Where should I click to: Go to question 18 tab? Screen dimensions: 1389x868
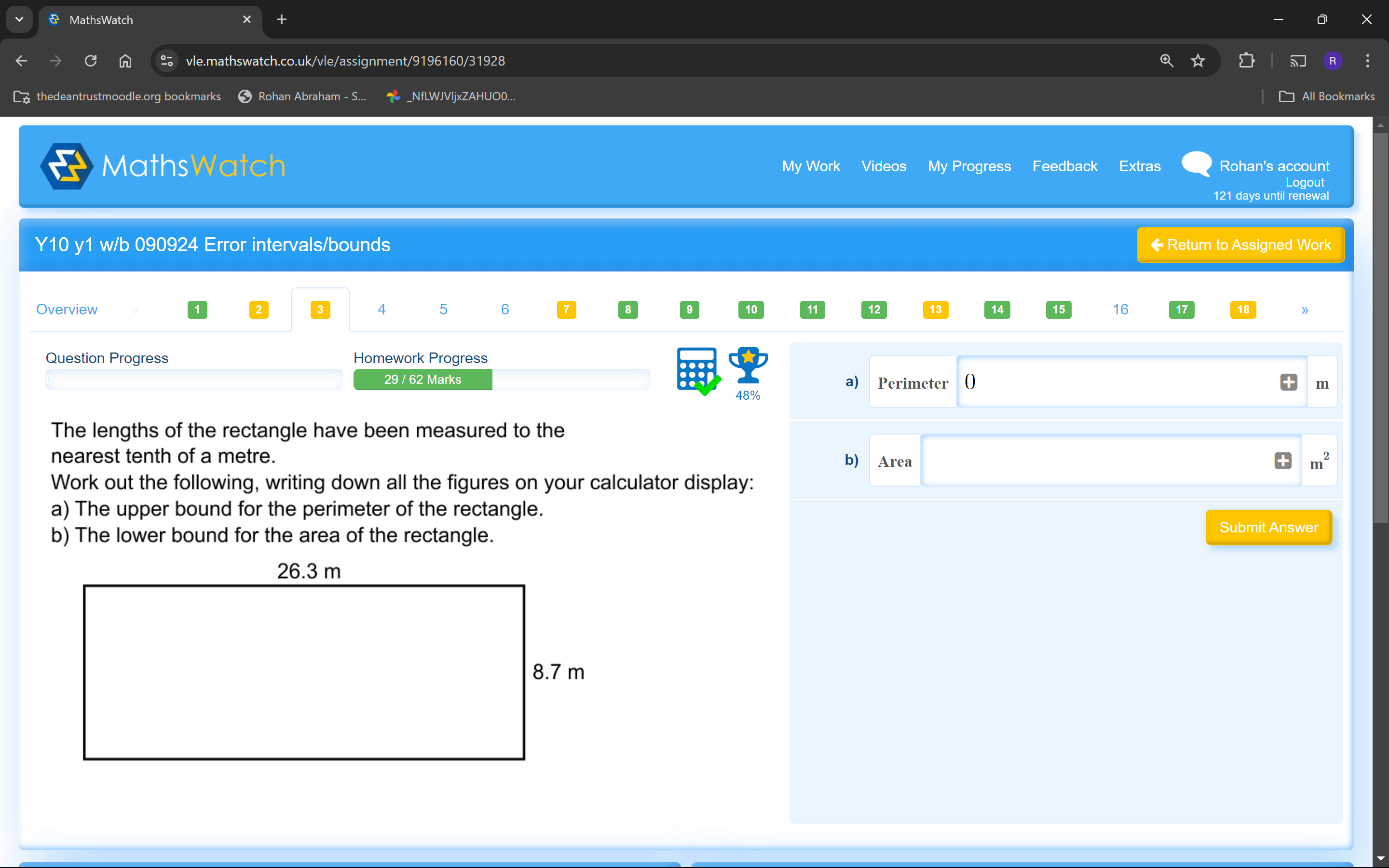[1243, 310]
